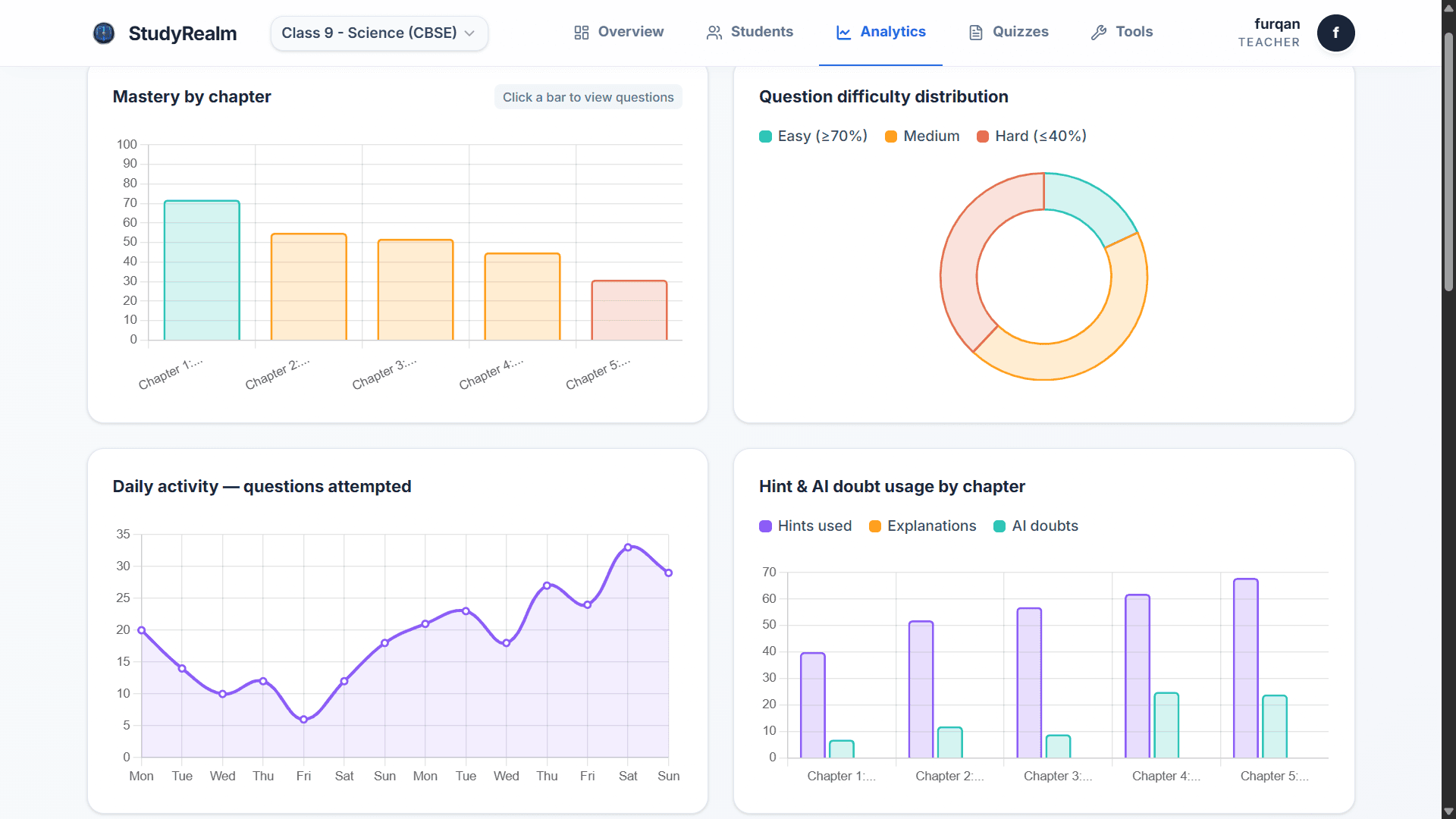Go to the Overview tab

point(619,32)
